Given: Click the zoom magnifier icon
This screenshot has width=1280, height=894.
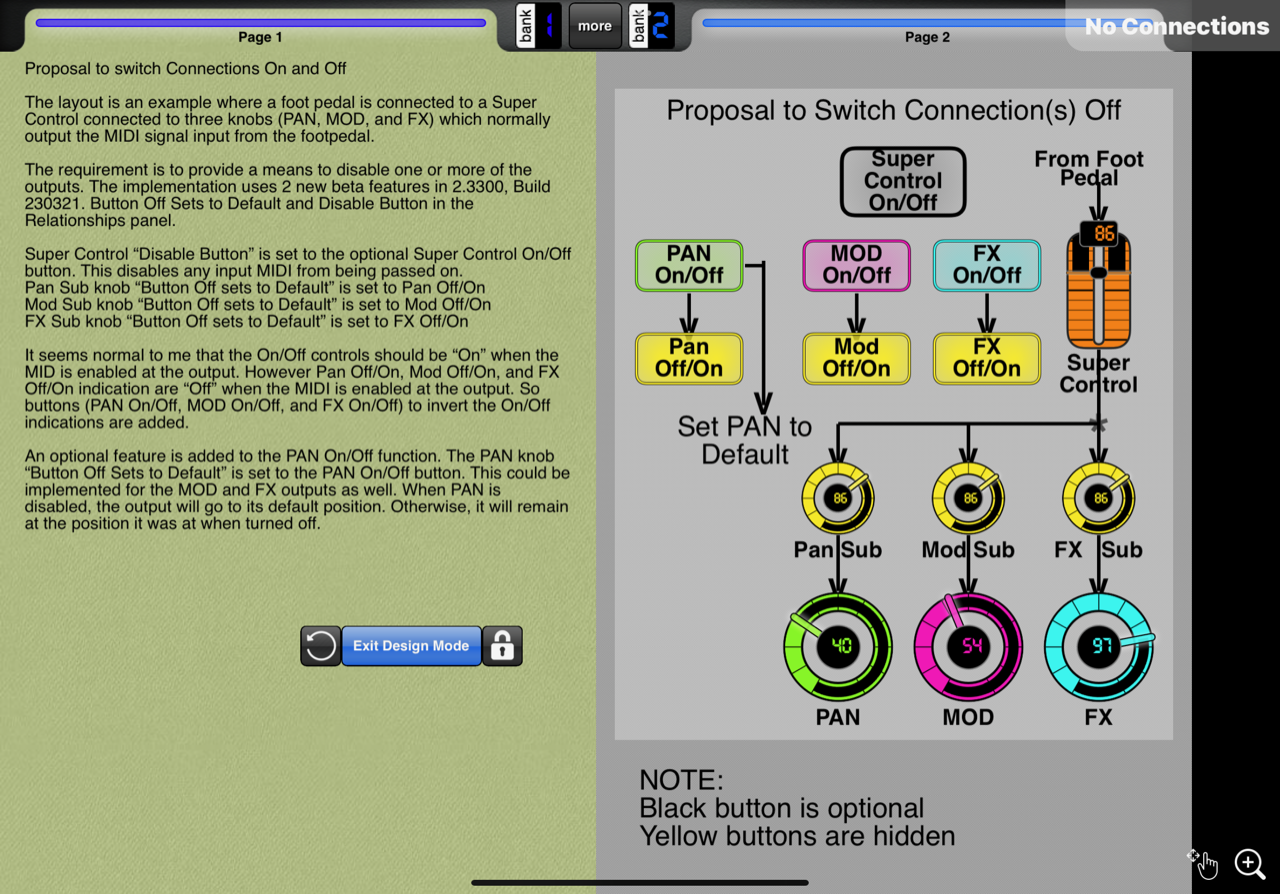Looking at the screenshot, I should pos(1250,863).
